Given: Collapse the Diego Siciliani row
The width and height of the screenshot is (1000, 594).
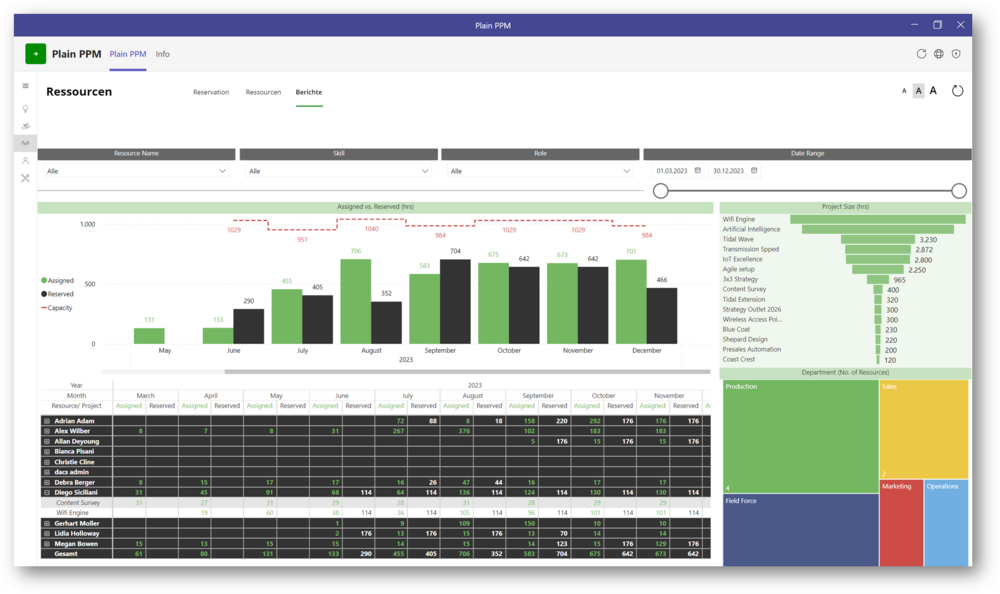Looking at the screenshot, I should [x=46, y=492].
